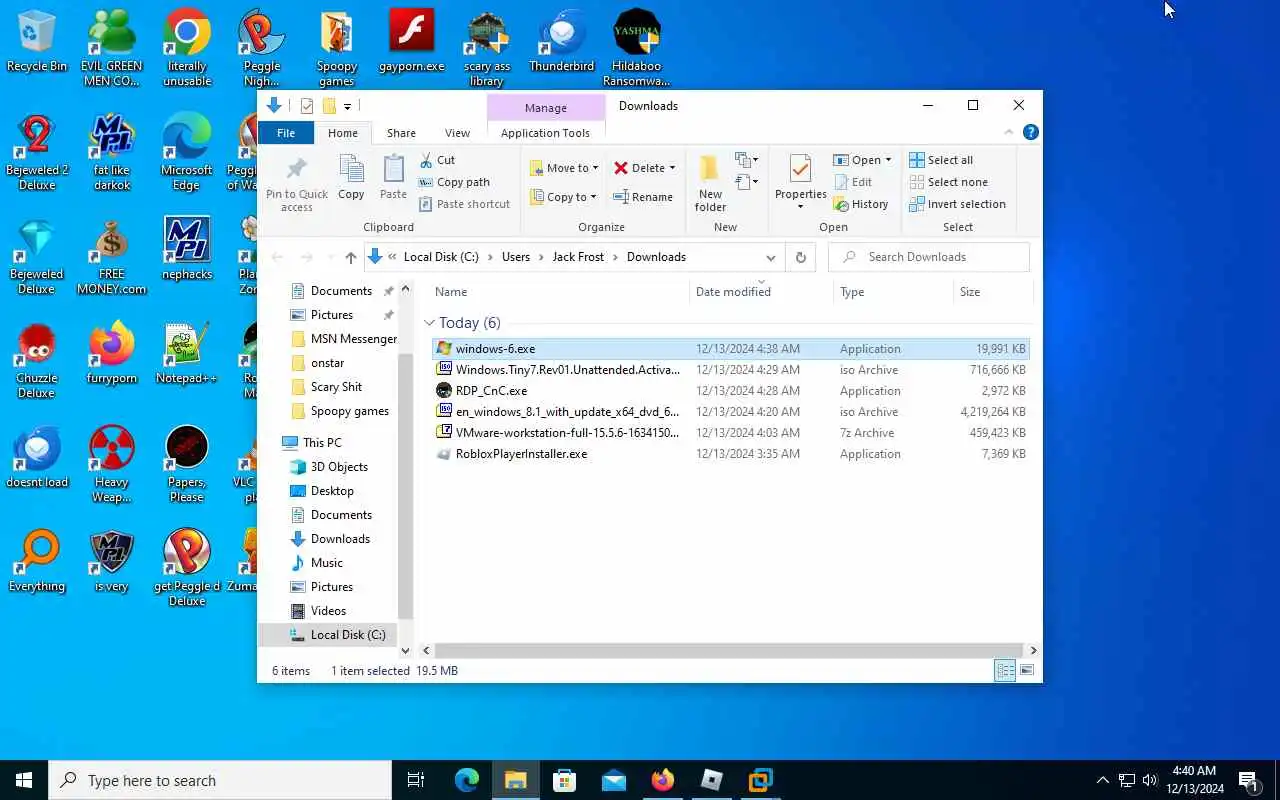Click the New folder icon
The height and width of the screenshot is (800, 1280).
pyautogui.click(x=710, y=169)
